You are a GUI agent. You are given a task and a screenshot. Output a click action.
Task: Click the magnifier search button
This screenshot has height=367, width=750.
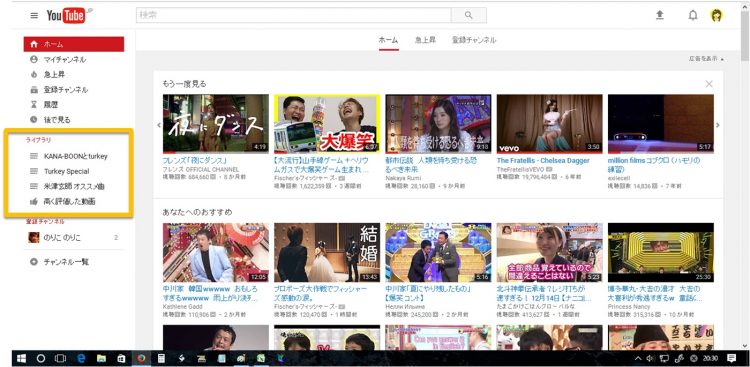coord(469,15)
